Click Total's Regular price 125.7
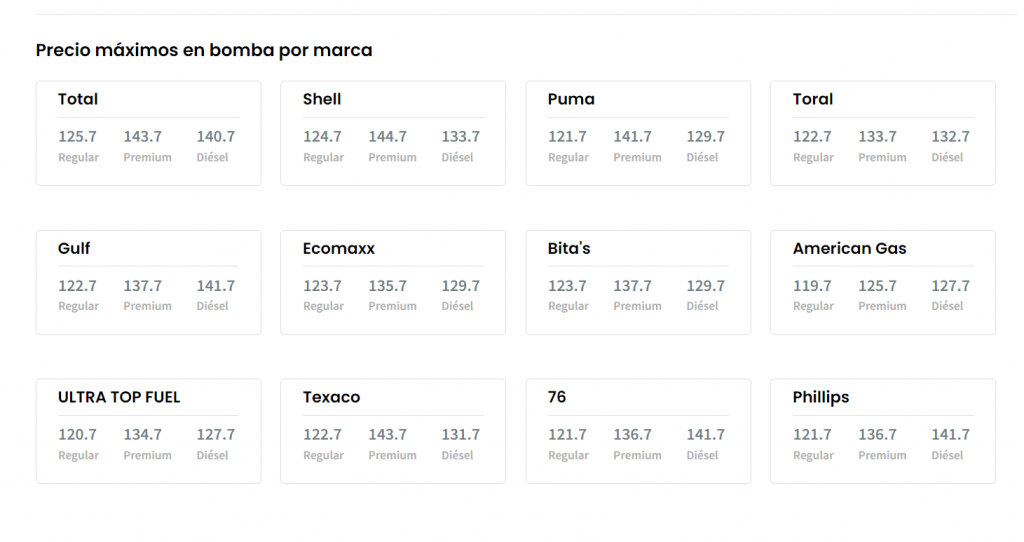The width and height of the screenshot is (1024, 542). coord(77,137)
